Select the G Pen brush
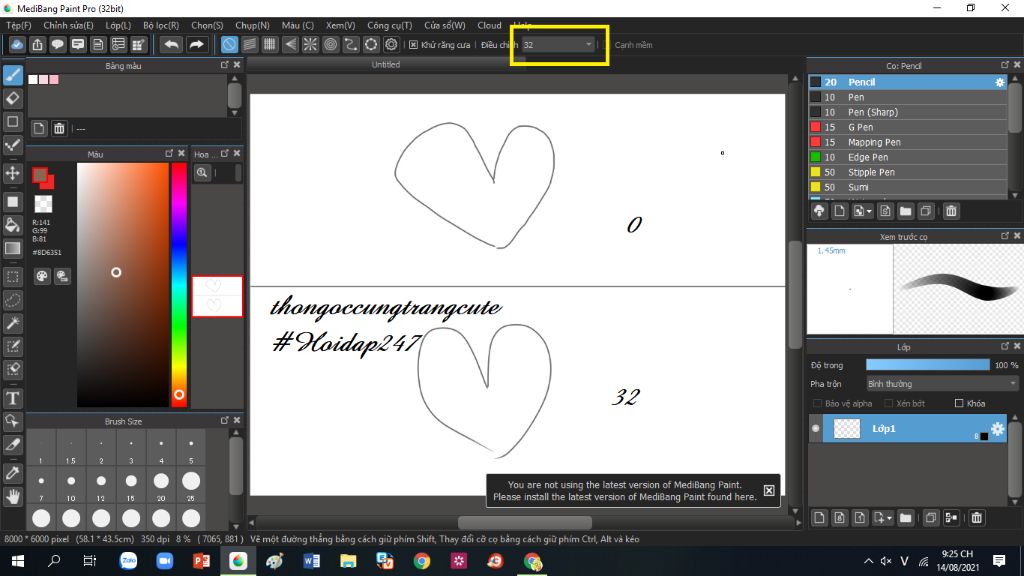 [908, 127]
